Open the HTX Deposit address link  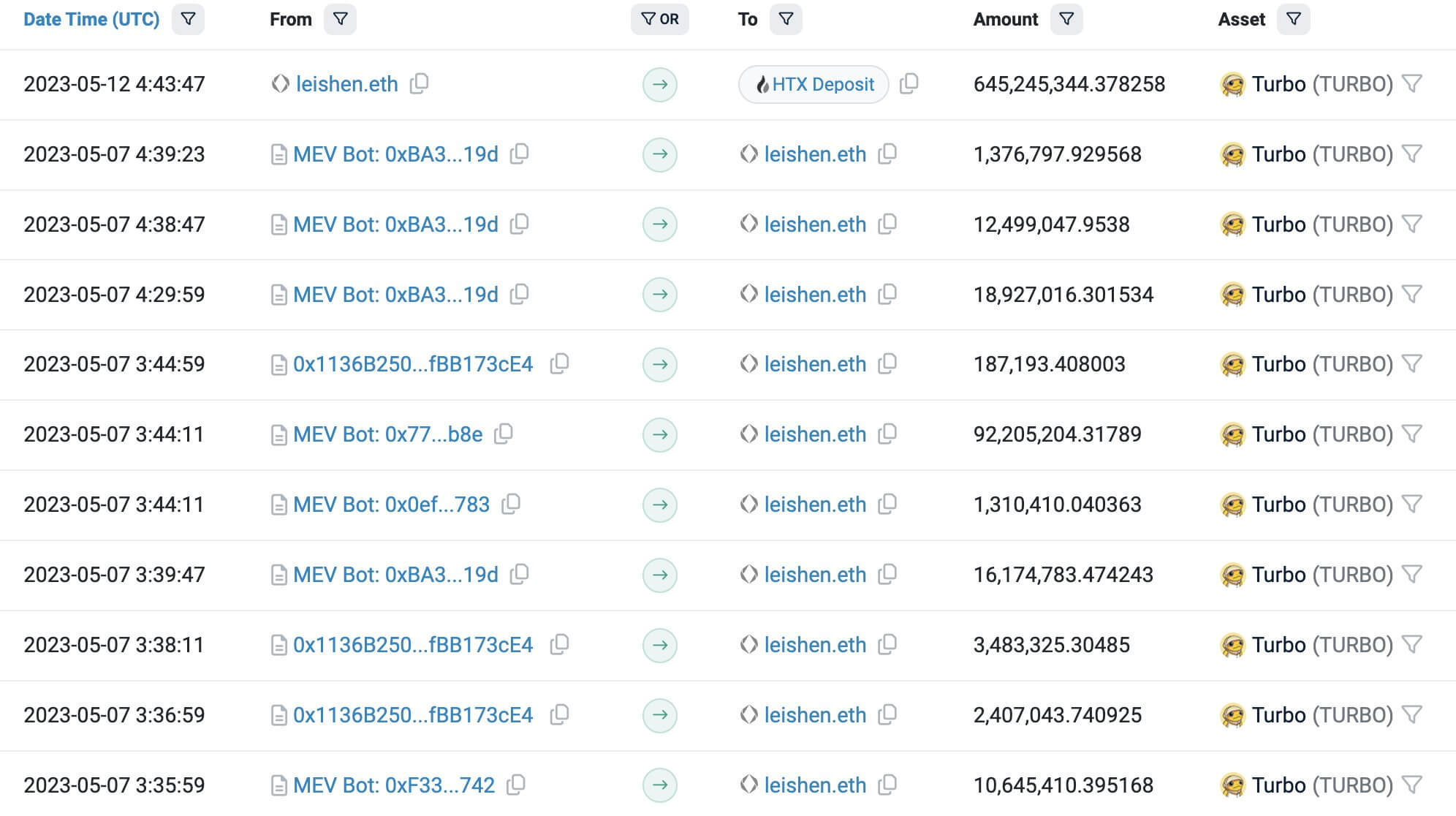pyautogui.click(x=814, y=85)
